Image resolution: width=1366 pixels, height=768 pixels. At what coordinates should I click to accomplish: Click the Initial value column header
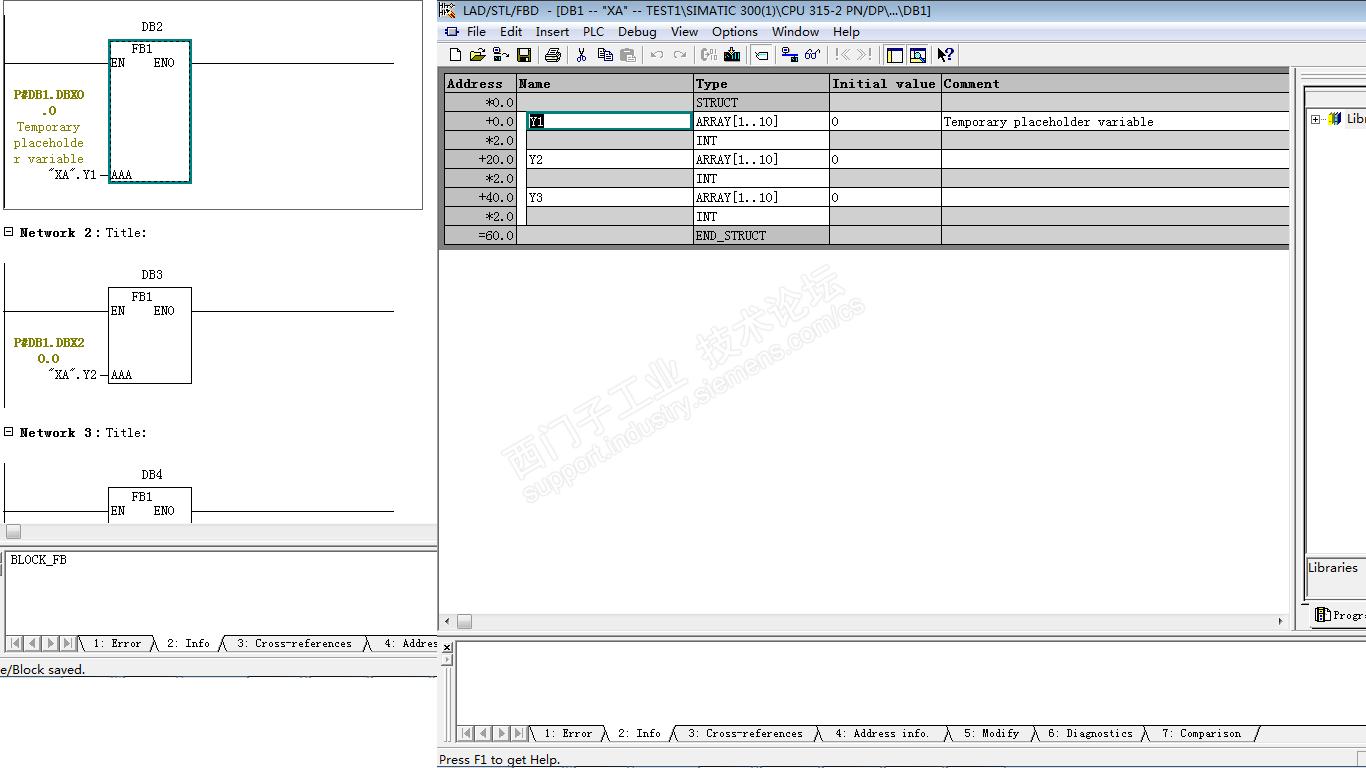[x=884, y=83]
